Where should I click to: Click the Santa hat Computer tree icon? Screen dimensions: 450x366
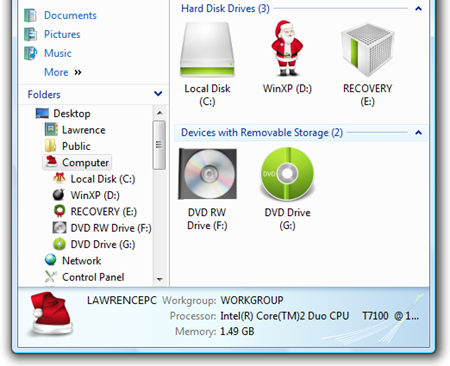pyautogui.click(x=52, y=162)
